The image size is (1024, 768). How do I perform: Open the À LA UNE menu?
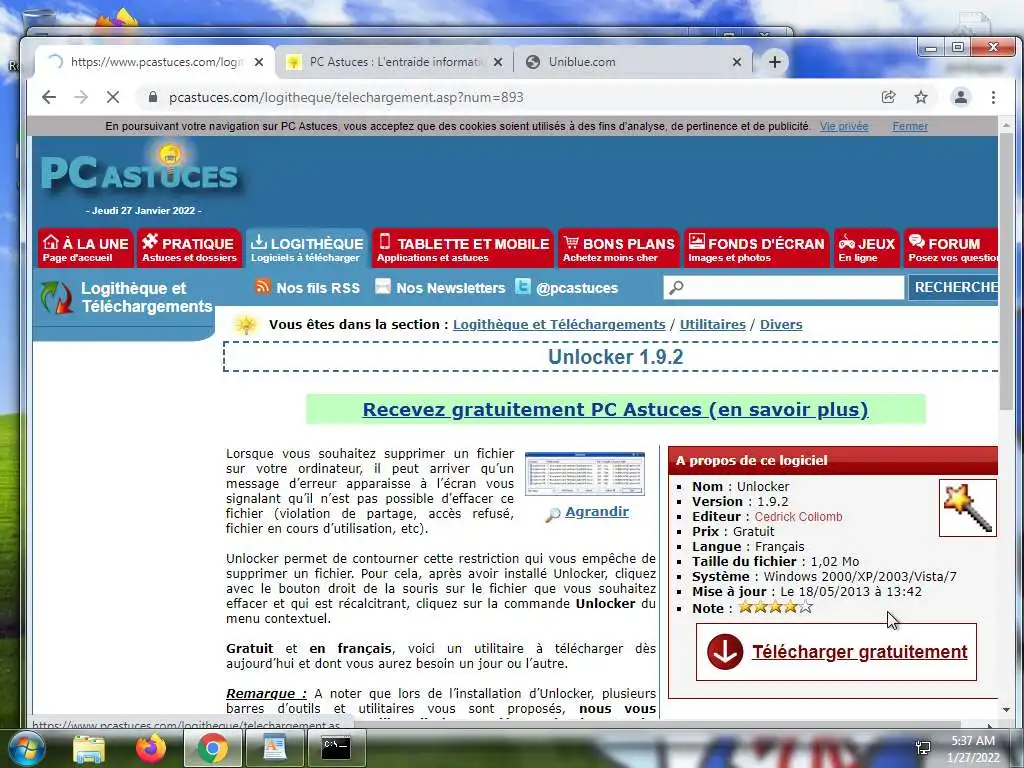coord(86,248)
